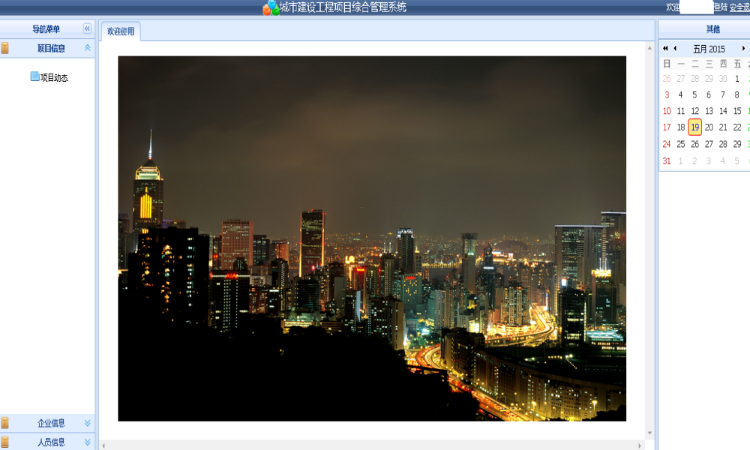Select date 22 in calendar

[737, 127]
